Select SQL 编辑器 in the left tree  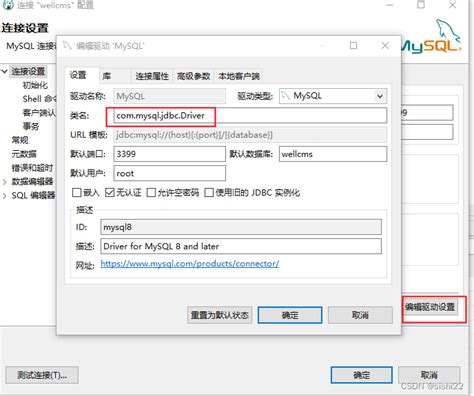(33, 195)
